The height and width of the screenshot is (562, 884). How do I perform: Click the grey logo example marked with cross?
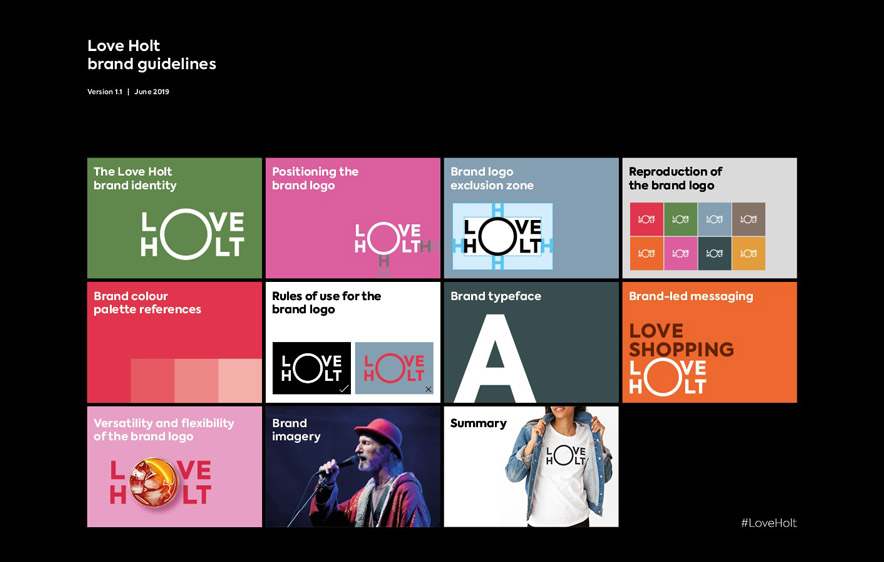point(394,368)
